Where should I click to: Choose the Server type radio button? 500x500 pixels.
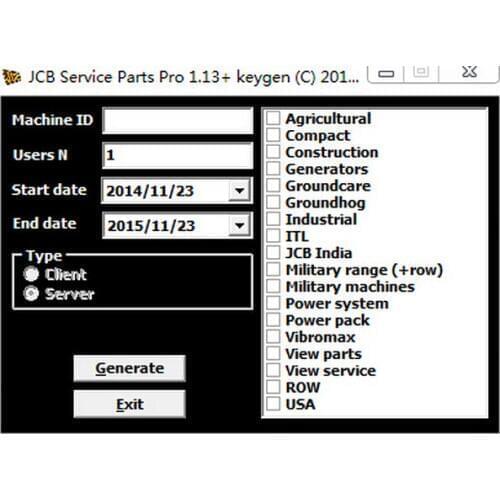click(x=31, y=294)
